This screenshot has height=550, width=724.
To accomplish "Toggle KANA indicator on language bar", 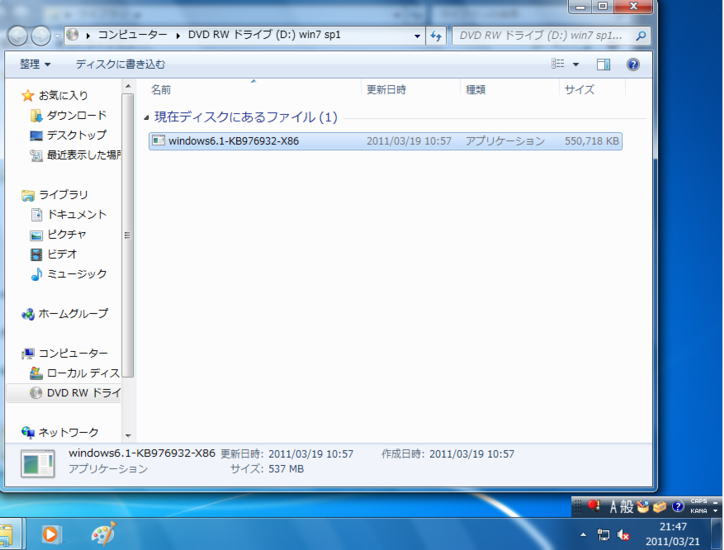I will 699,511.
